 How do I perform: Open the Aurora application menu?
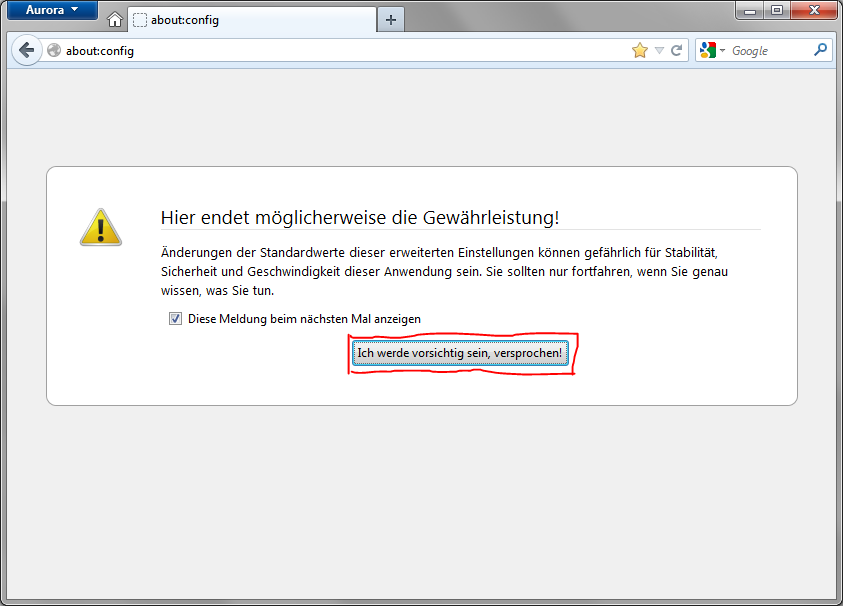coord(52,10)
